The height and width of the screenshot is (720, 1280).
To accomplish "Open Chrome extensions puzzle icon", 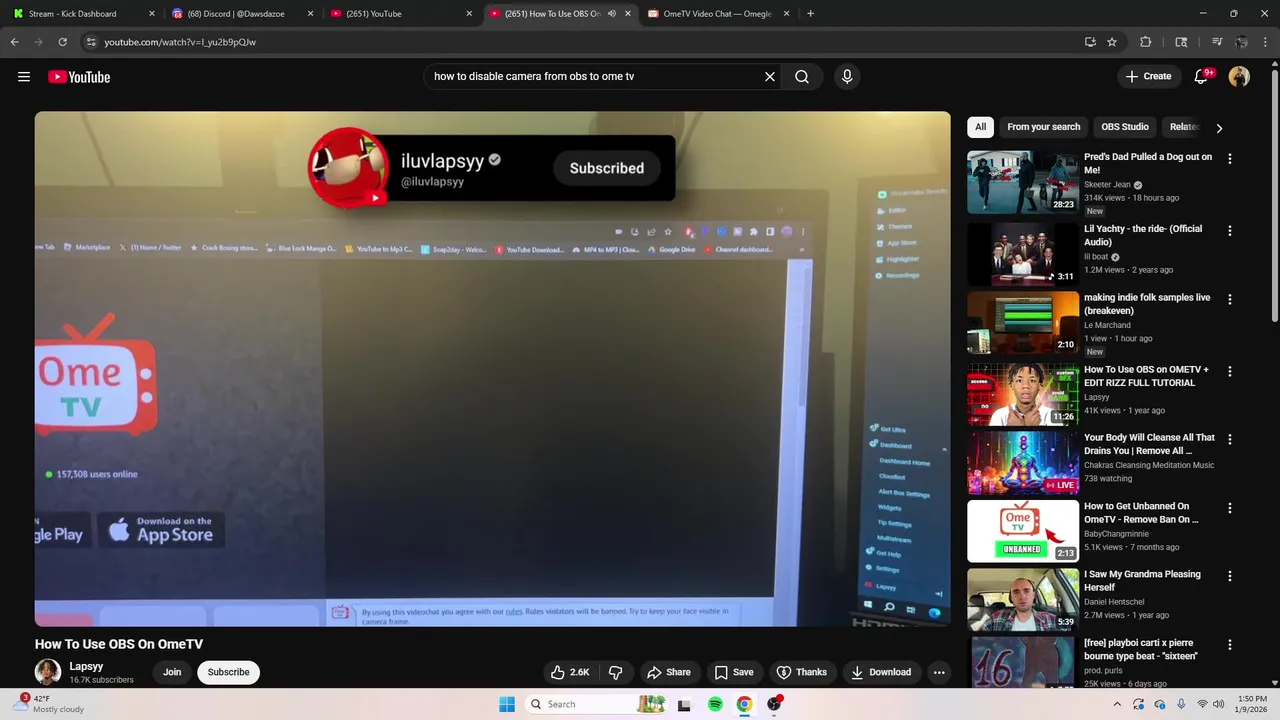I will (1146, 42).
